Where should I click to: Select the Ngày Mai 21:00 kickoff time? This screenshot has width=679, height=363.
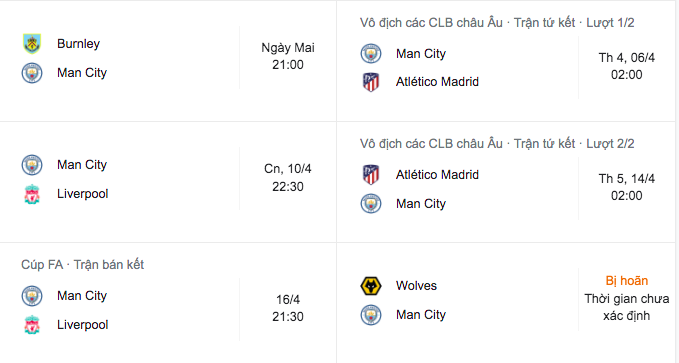pyautogui.click(x=288, y=56)
